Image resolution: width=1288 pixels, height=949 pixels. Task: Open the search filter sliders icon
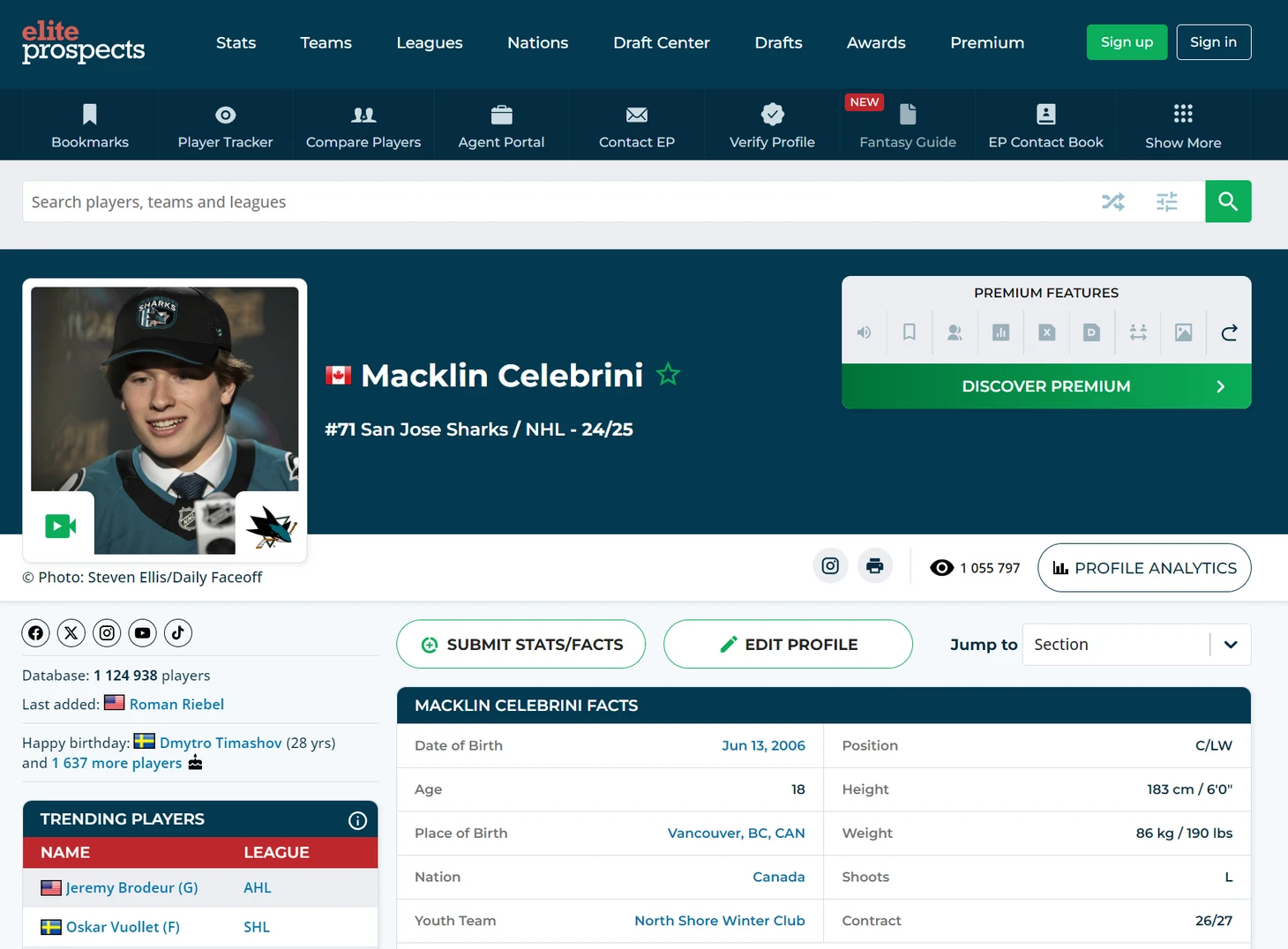pos(1166,202)
